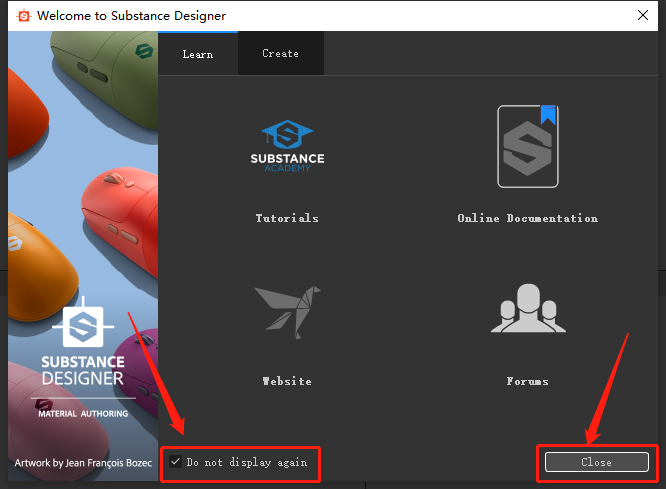Viewport: 666px width, 489px height.
Task: Open the Substance Academy tutorials icon
Action: point(287,146)
